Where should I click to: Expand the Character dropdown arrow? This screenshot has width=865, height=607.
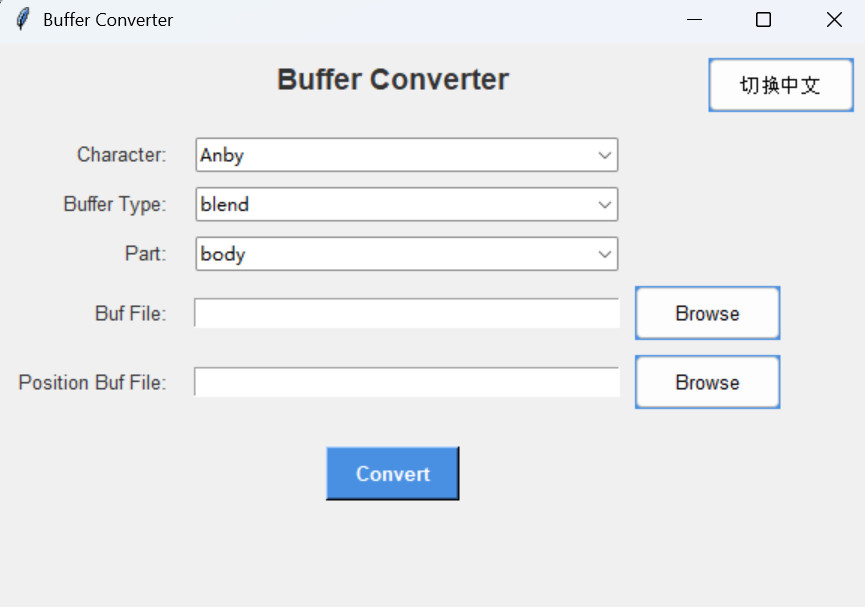604,155
